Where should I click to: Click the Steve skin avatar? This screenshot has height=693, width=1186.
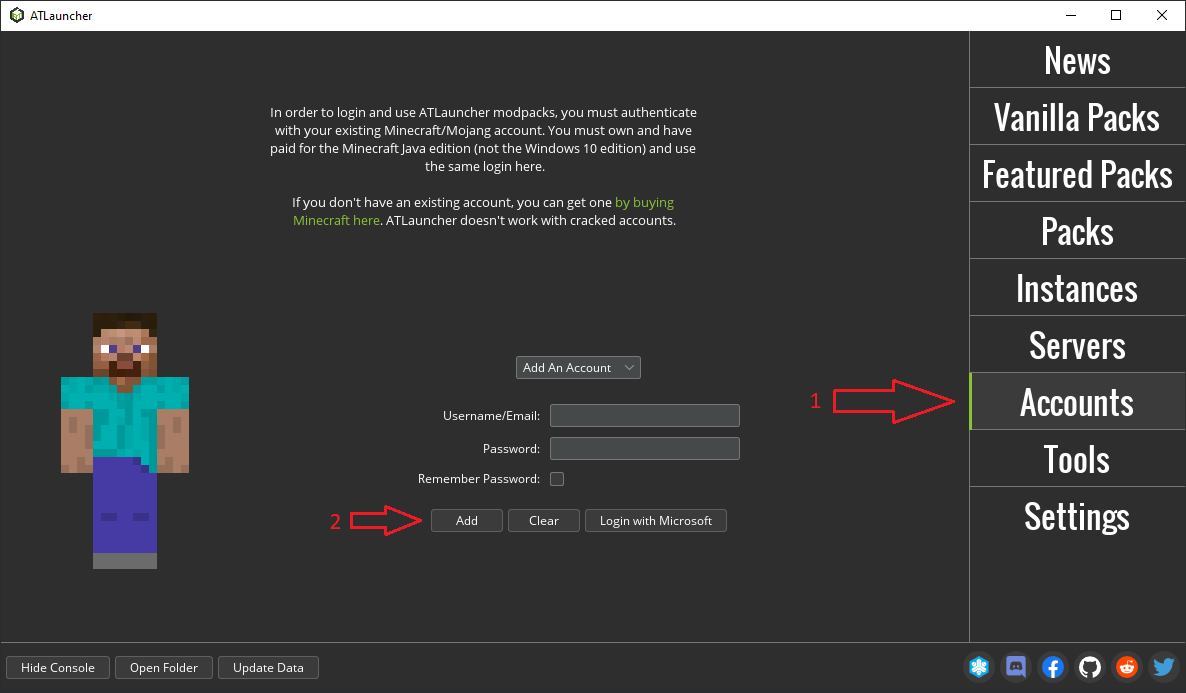pos(125,440)
